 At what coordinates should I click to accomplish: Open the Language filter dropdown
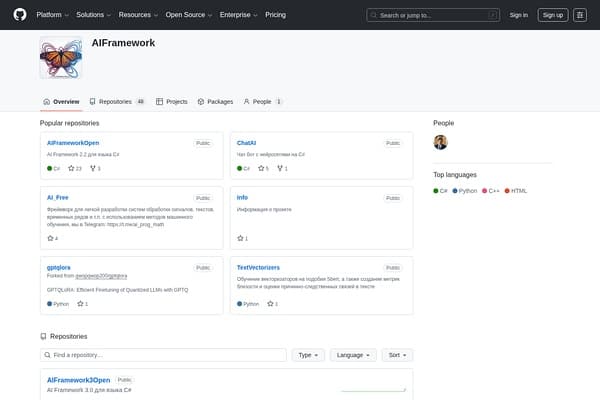click(353, 355)
